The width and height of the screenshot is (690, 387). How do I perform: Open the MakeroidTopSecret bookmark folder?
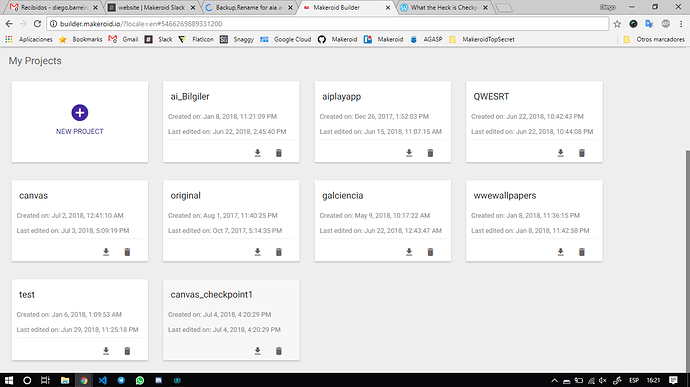point(481,39)
